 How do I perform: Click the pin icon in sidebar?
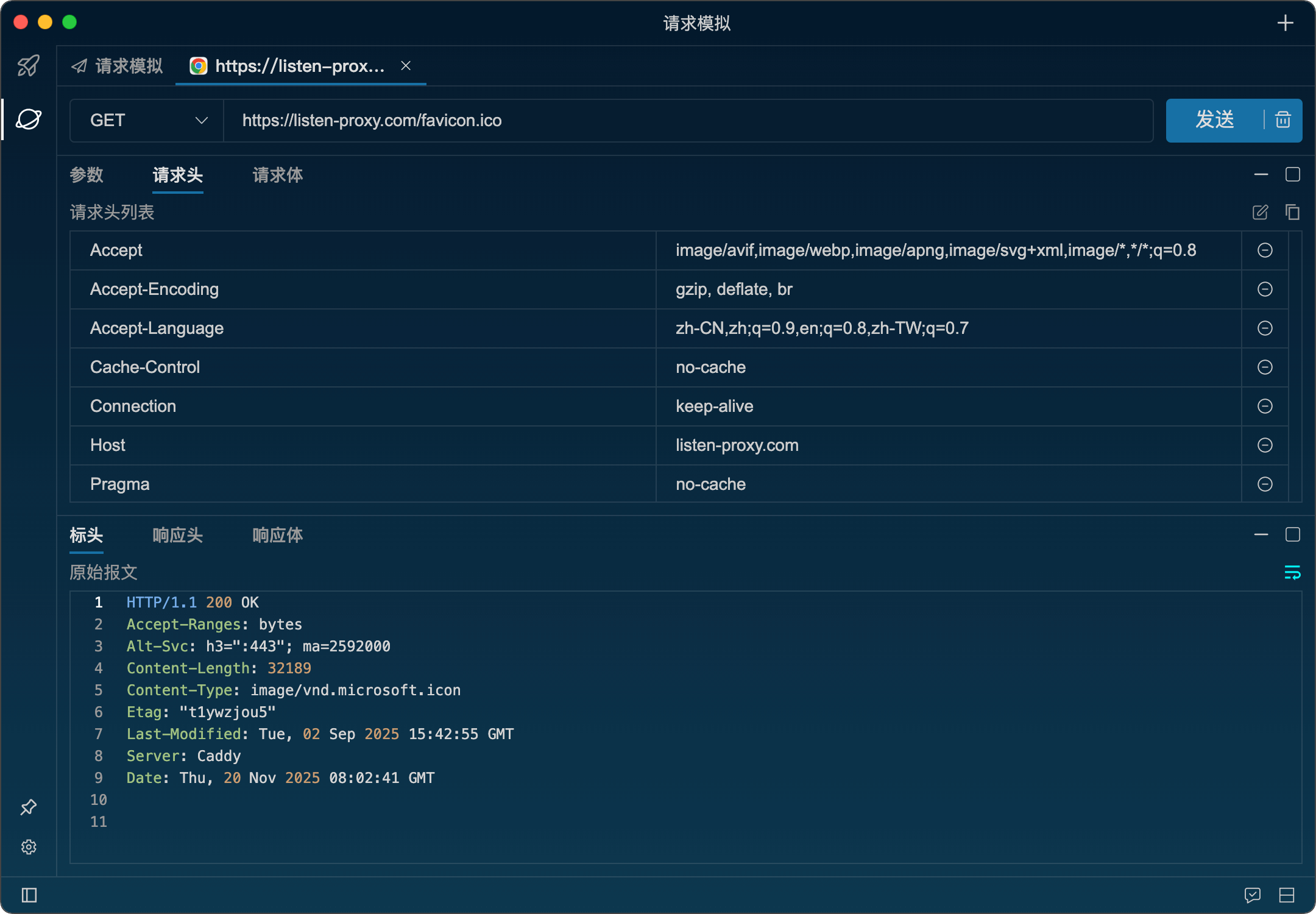(29, 807)
